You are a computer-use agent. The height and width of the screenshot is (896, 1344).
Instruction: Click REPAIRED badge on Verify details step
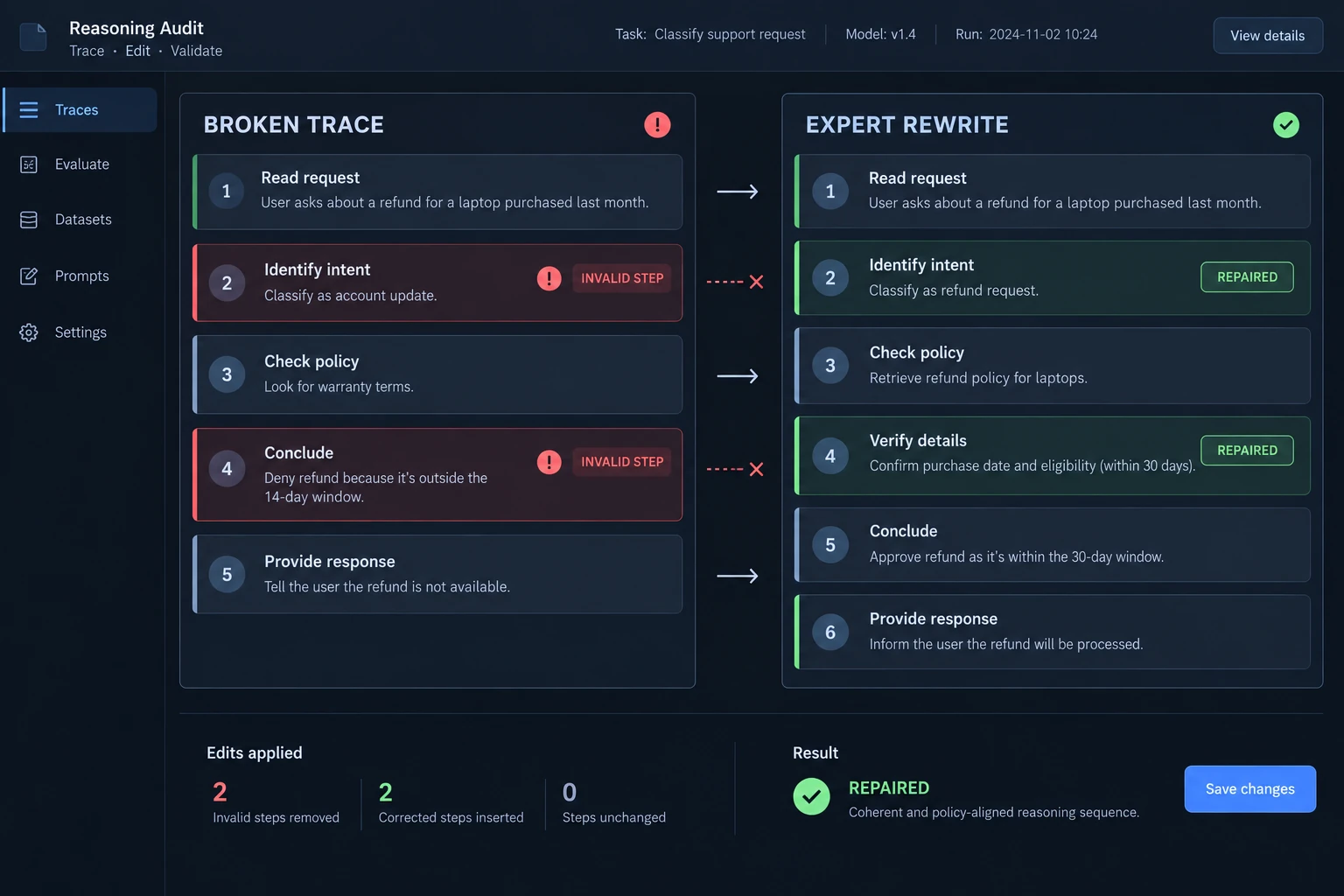pos(1247,451)
